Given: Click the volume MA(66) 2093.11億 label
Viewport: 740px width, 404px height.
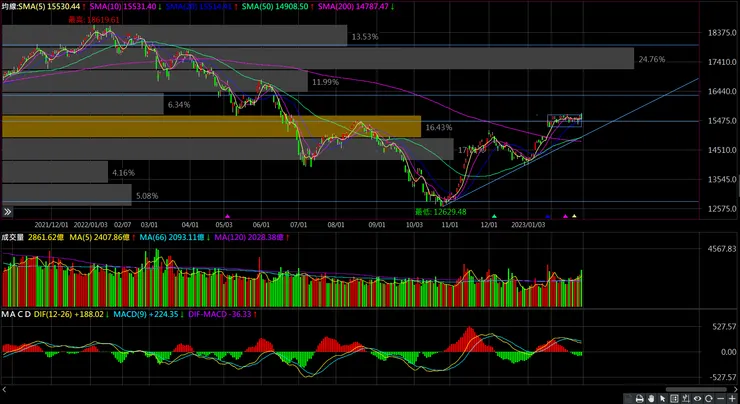Looking at the screenshot, I should [173, 237].
